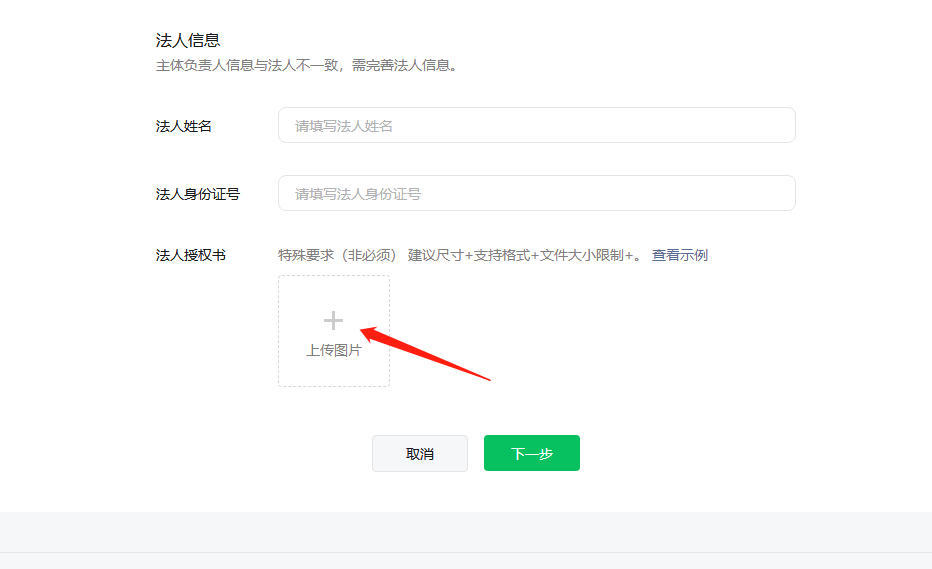Click the 特殊要求（非必须）hint text
This screenshot has height=569, width=932.
click(x=337, y=255)
